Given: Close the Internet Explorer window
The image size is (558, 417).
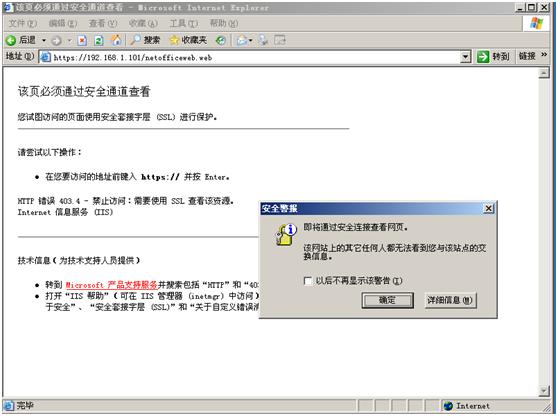Looking at the screenshot, I should (x=545, y=7).
